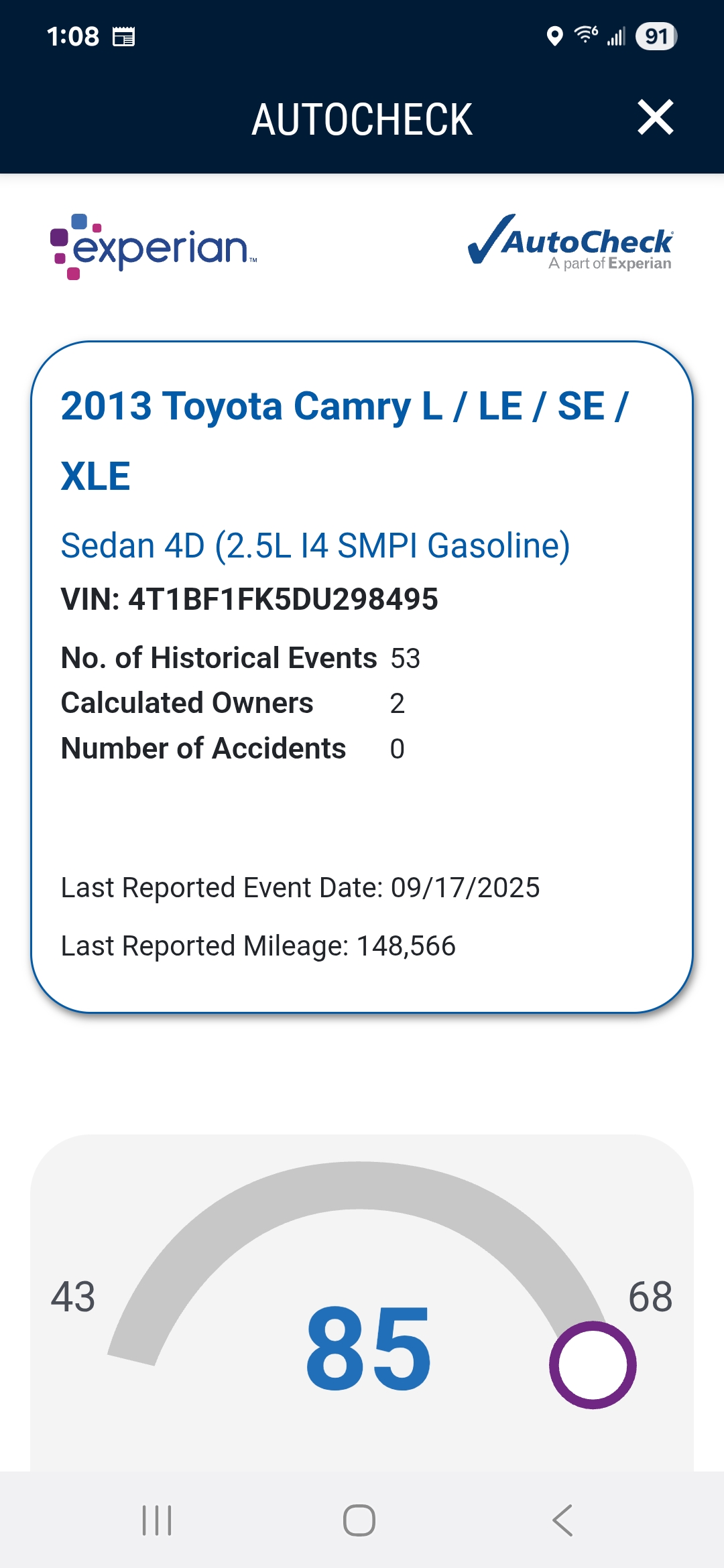This screenshot has width=724, height=1568.
Task: Open recent apps from navigation bar
Action: coord(157,1520)
